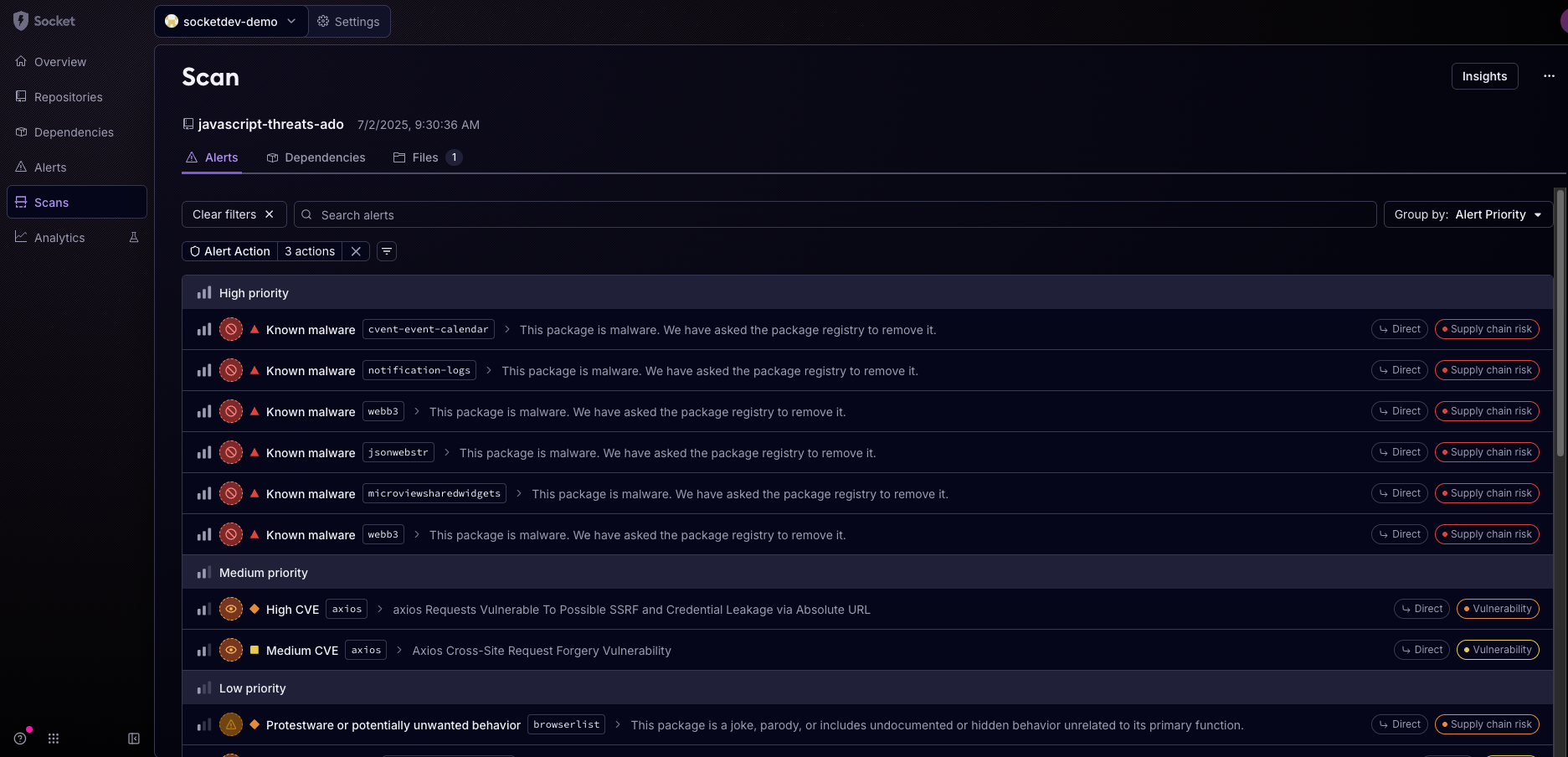
Task: Click block icon on notification-logs row
Action: coord(231,371)
